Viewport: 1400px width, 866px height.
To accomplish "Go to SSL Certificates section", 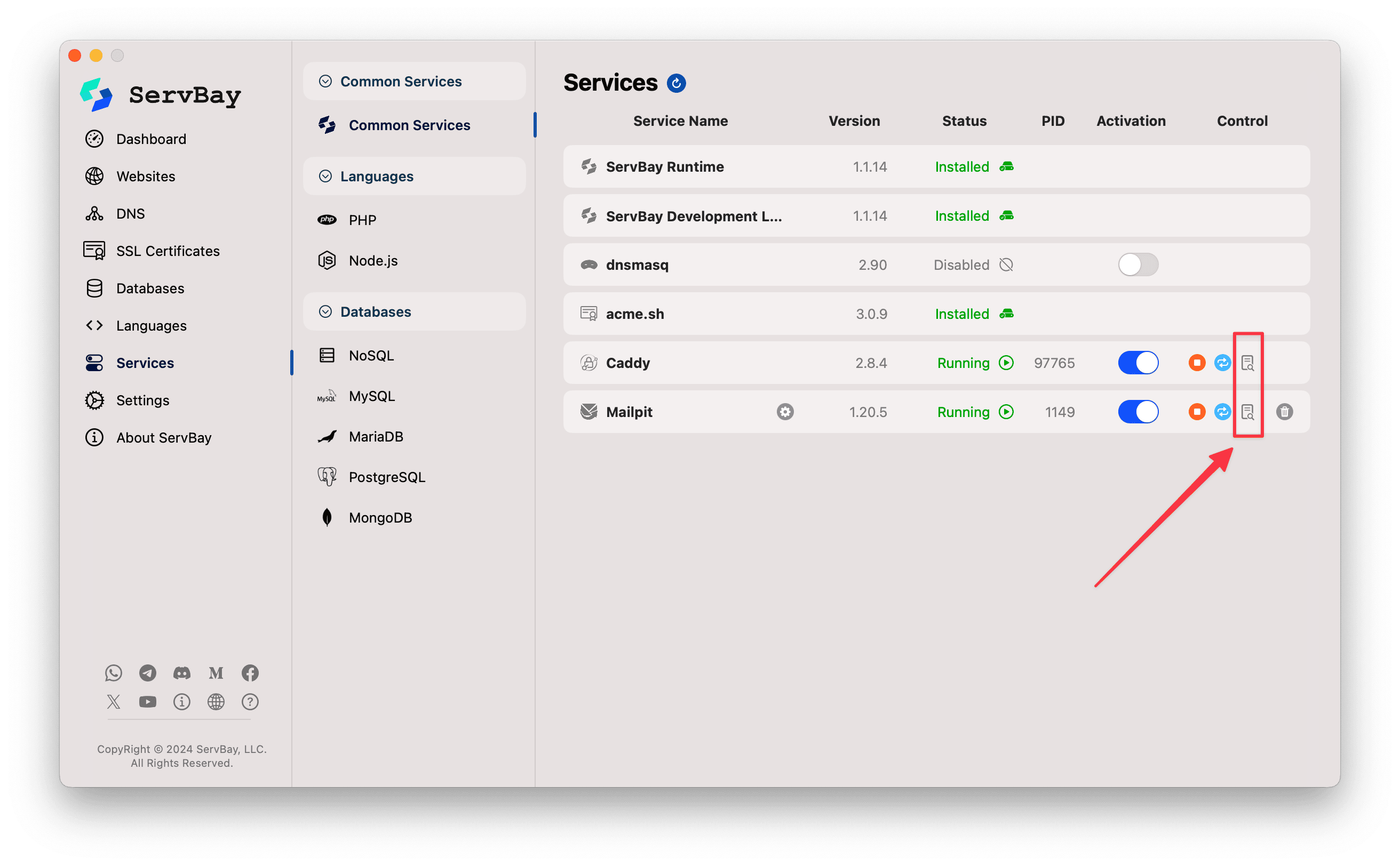I will click(168, 250).
